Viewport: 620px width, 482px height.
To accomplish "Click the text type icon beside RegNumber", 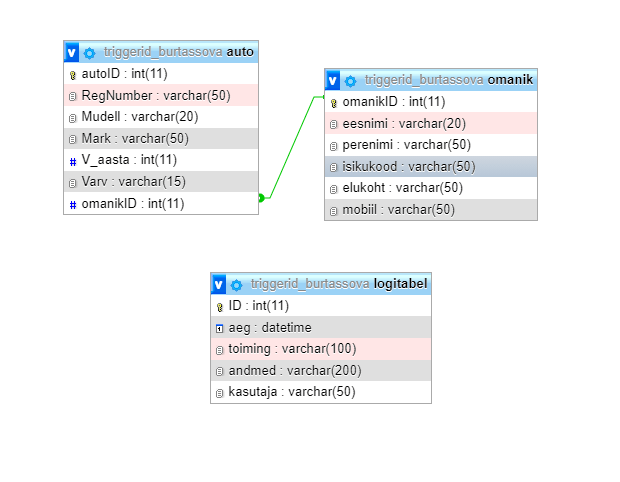I will point(73,96).
